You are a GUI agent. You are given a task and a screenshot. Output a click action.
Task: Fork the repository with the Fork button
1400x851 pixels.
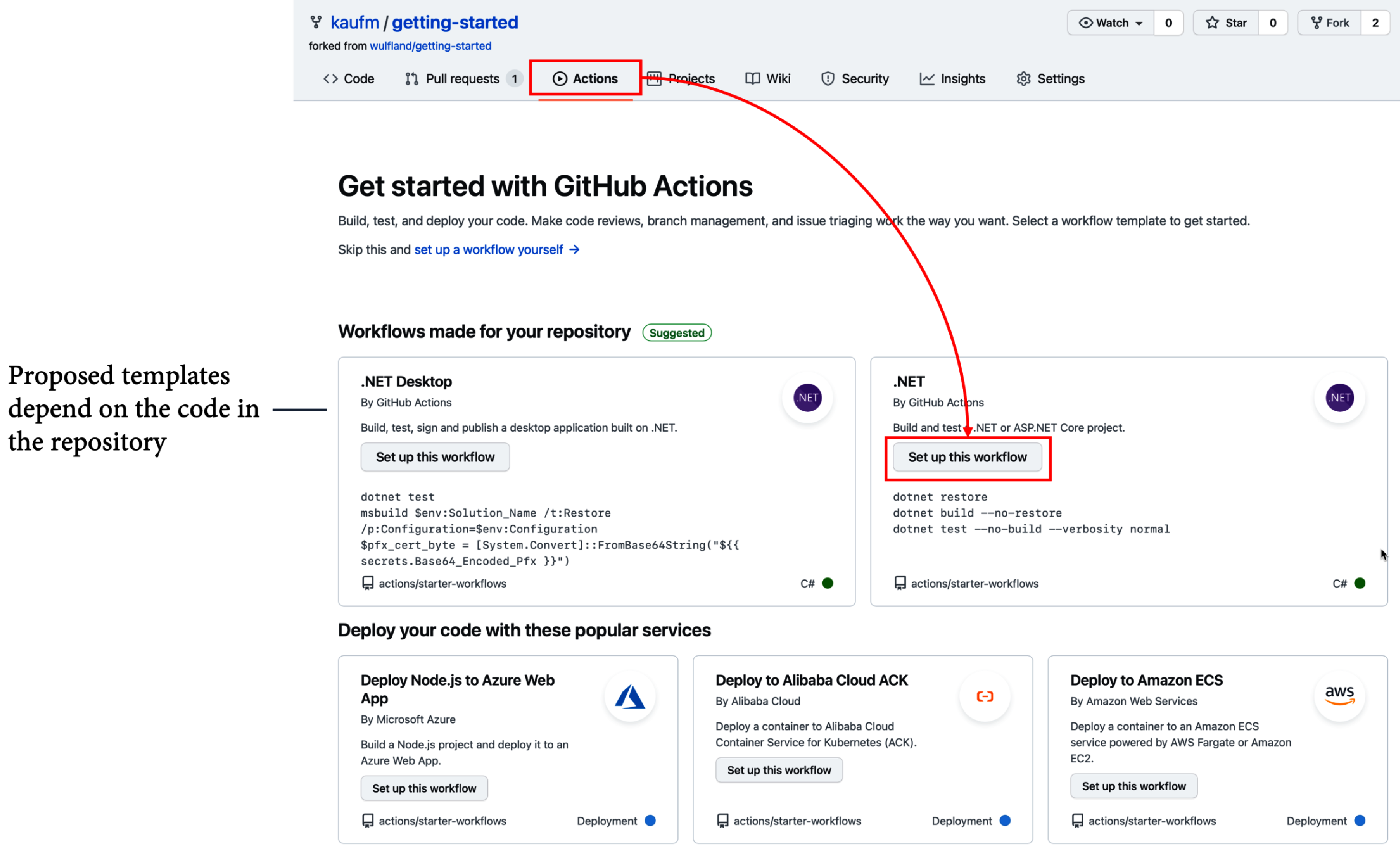pyautogui.click(x=1330, y=23)
